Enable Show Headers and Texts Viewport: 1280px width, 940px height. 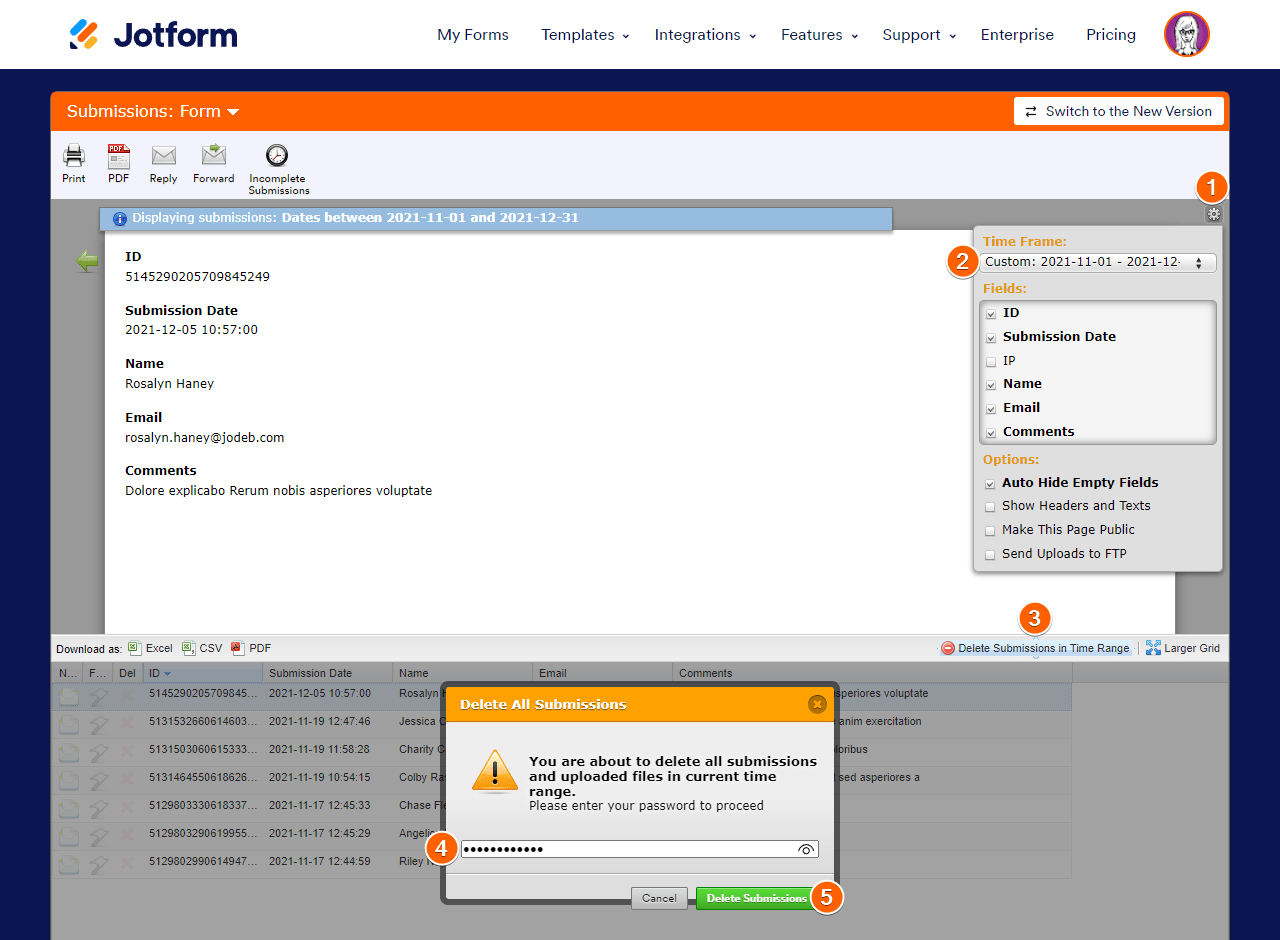pos(991,507)
